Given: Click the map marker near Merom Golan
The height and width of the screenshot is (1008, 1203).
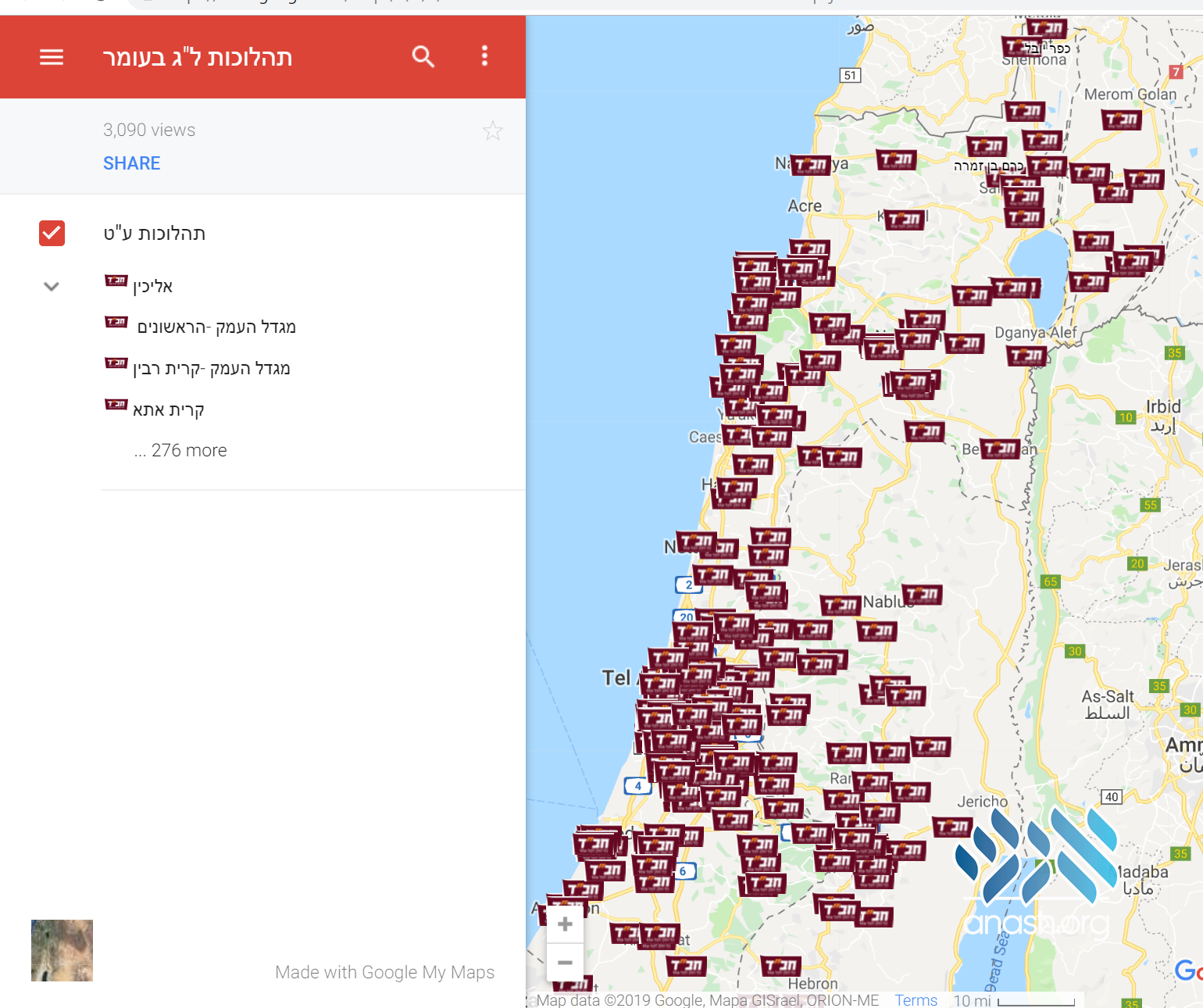Looking at the screenshot, I should coord(1121,120).
